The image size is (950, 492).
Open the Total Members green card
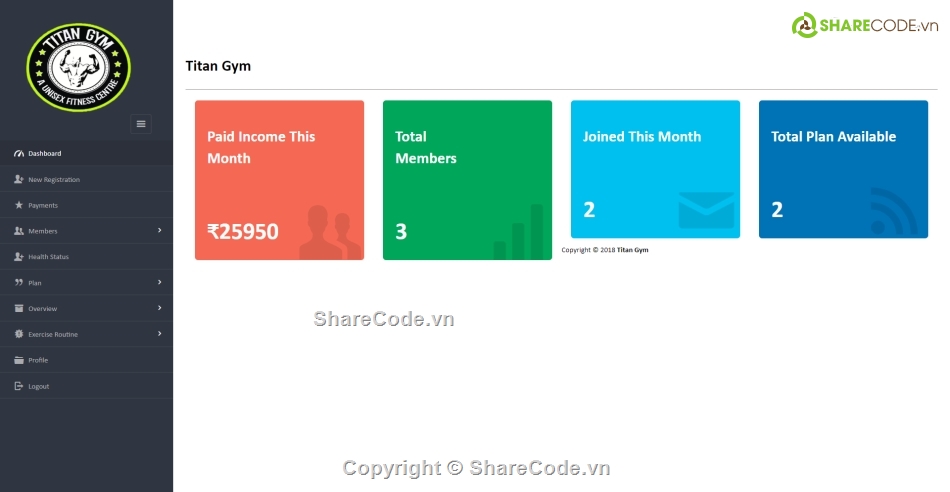tap(467, 180)
